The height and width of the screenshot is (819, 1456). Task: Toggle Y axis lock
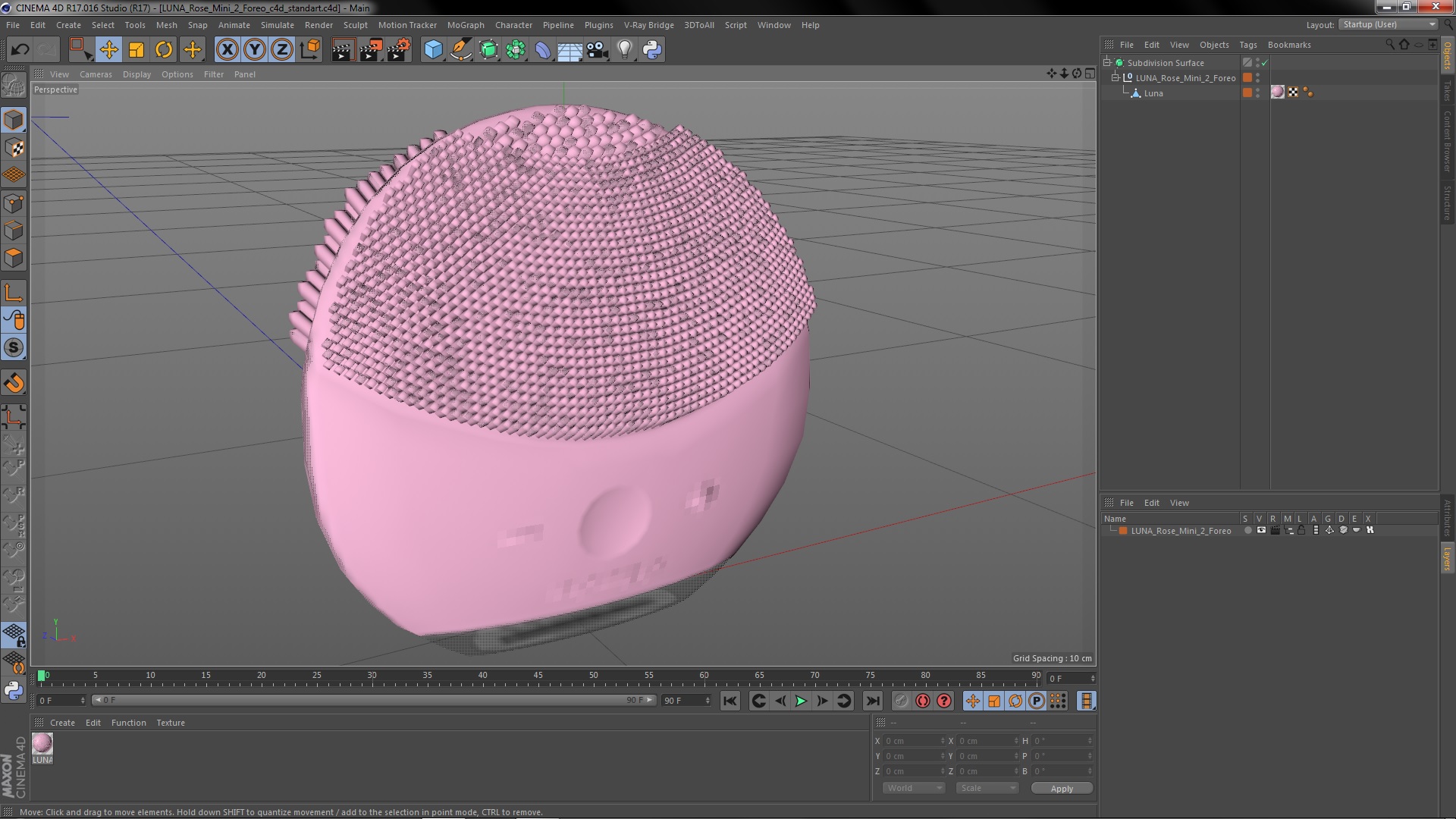click(255, 50)
